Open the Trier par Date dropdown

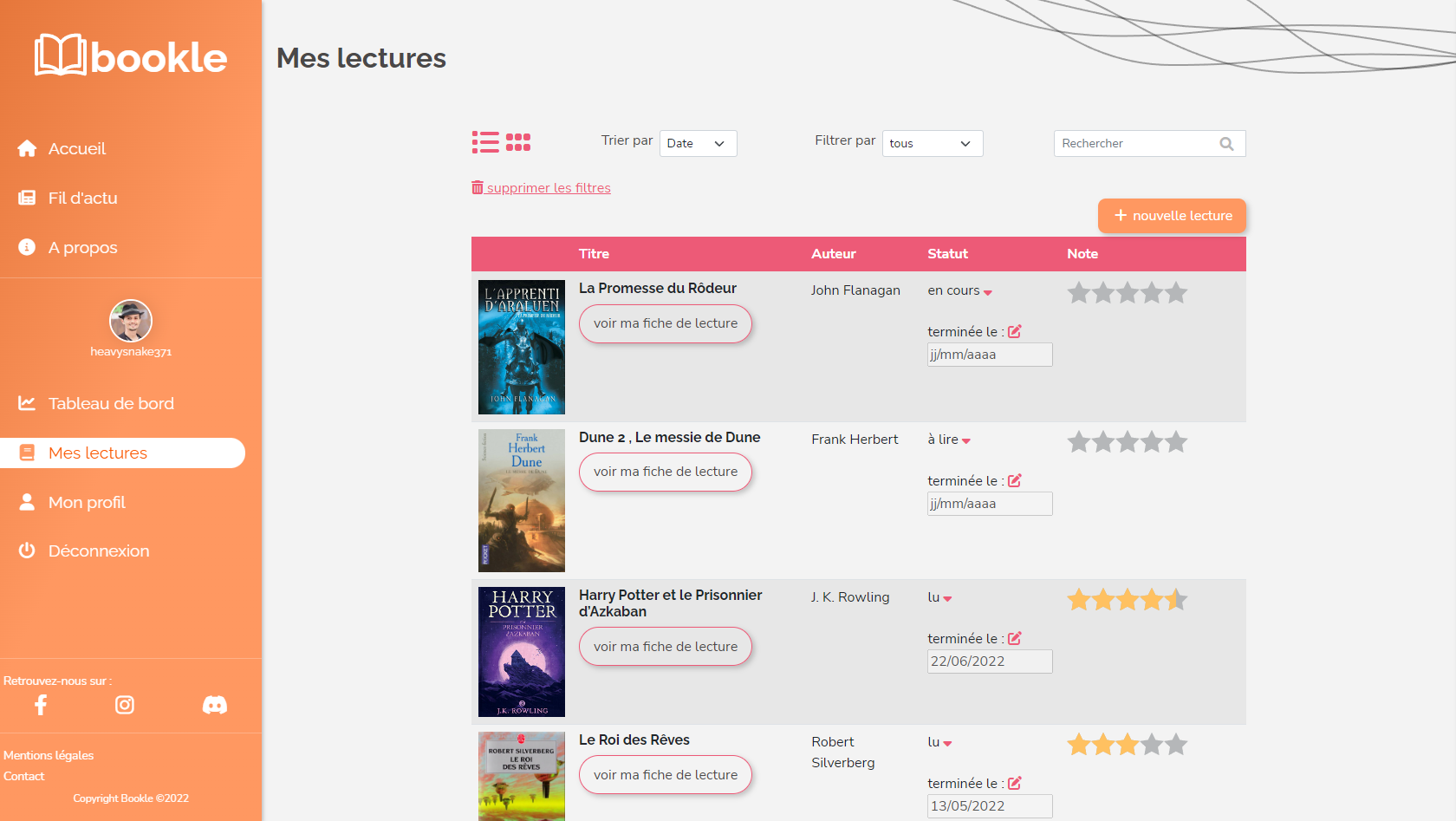[698, 144]
